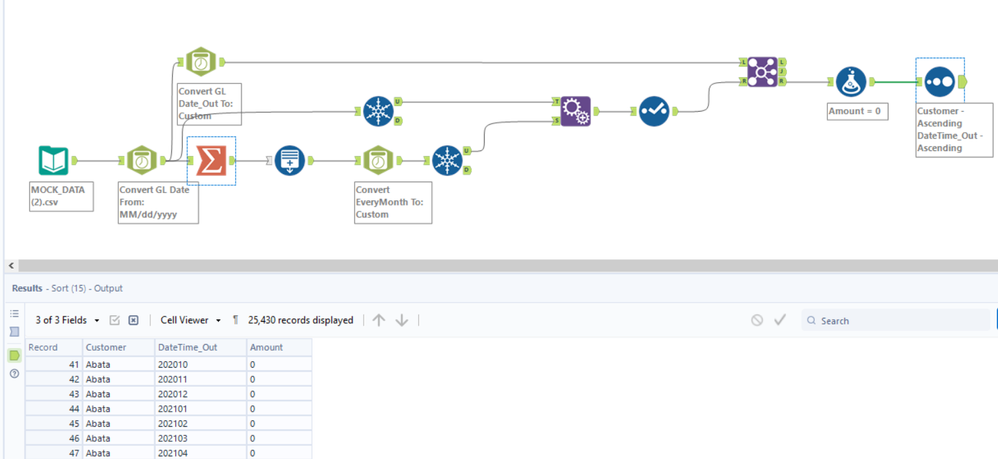
Task: Click canvas scrollbar left arrow
Action: [11, 265]
